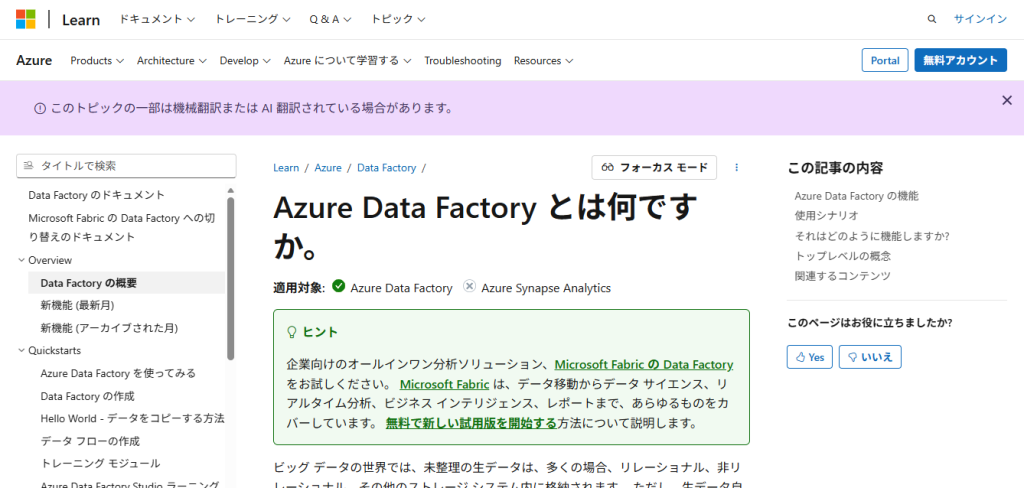Collapse the Overview tree section
The height and width of the screenshot is (488, 1024).
click(44, 260)
